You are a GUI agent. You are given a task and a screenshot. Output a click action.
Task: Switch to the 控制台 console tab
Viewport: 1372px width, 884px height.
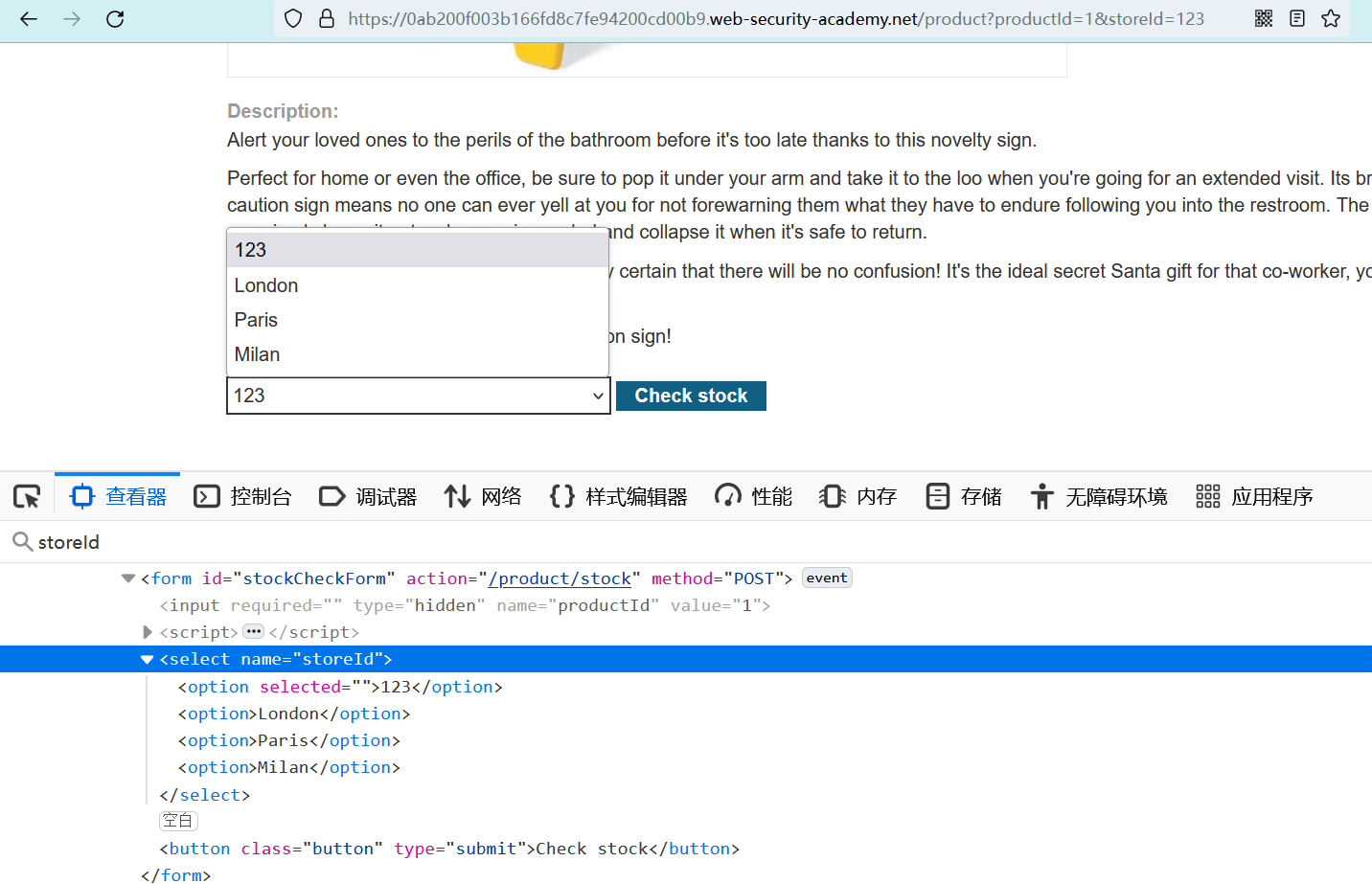click(242, 496)
